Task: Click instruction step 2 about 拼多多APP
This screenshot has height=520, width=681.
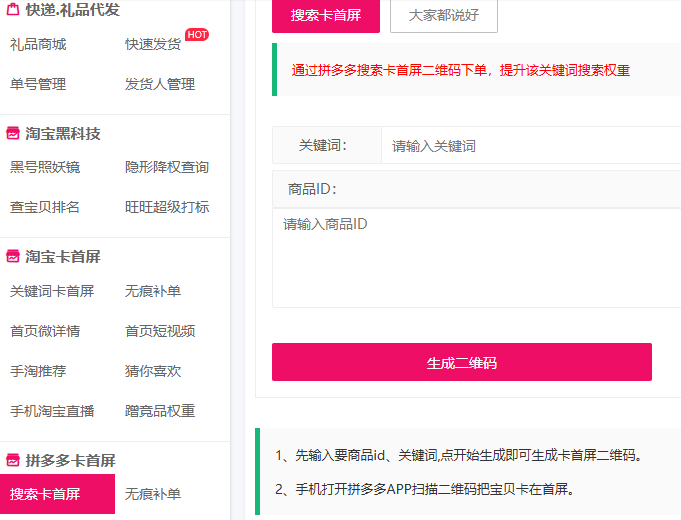Action: click(x=426, y=489)
